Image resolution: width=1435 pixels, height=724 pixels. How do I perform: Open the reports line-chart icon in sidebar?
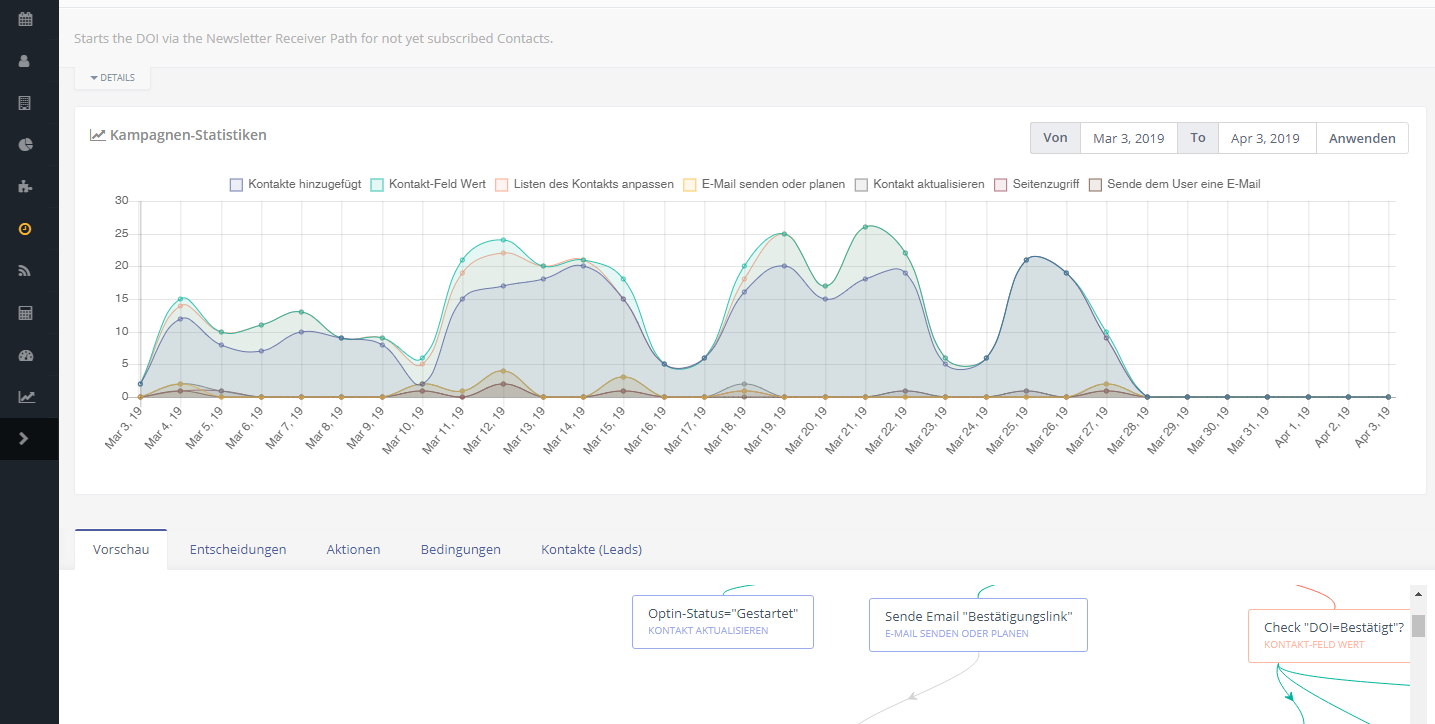click(x=25, y=397)
